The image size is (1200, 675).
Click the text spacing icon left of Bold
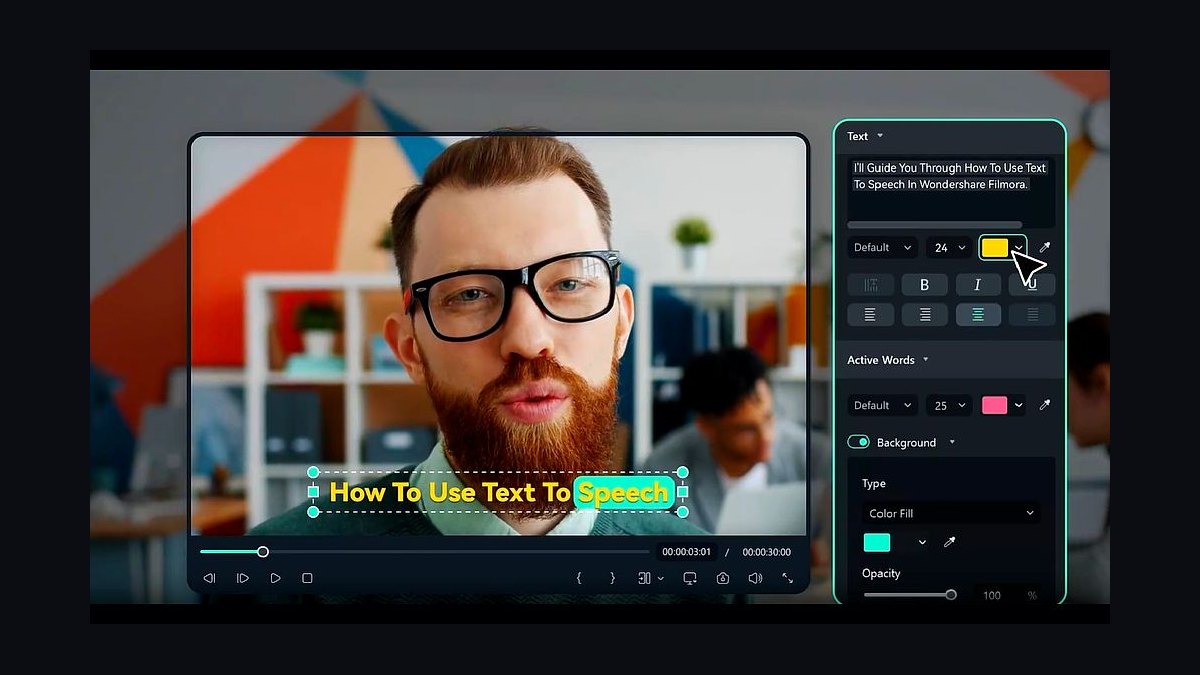pos(870,285)
